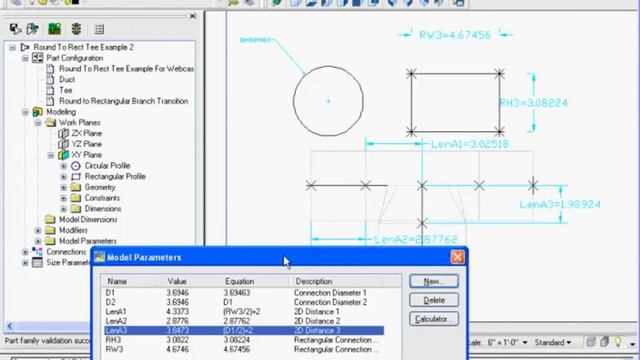The image size is (640, 360).
Task: Click the Model Parameters folder icon
Action: (51, 241)
